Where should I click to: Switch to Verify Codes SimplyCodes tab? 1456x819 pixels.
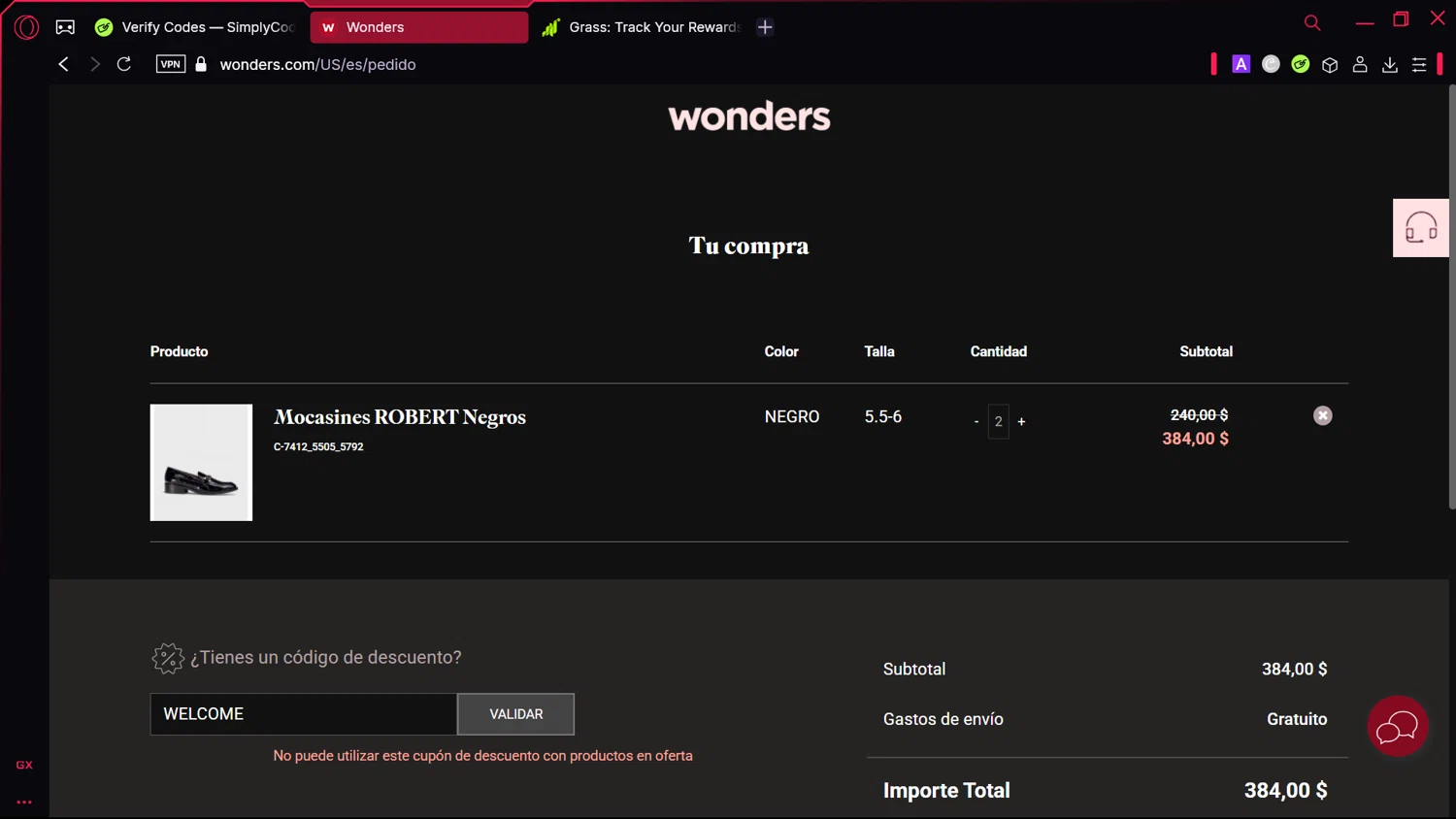(194, 27)
